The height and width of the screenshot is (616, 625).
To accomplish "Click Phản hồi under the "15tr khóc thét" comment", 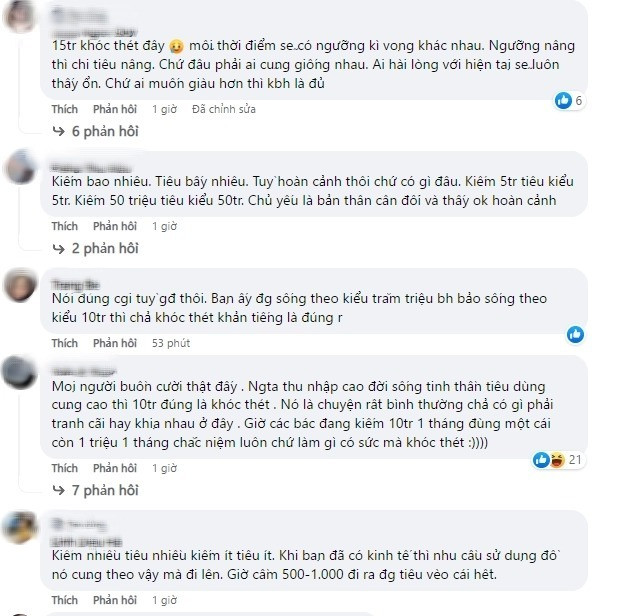I will pyautogui.click(x=114, y=108).
